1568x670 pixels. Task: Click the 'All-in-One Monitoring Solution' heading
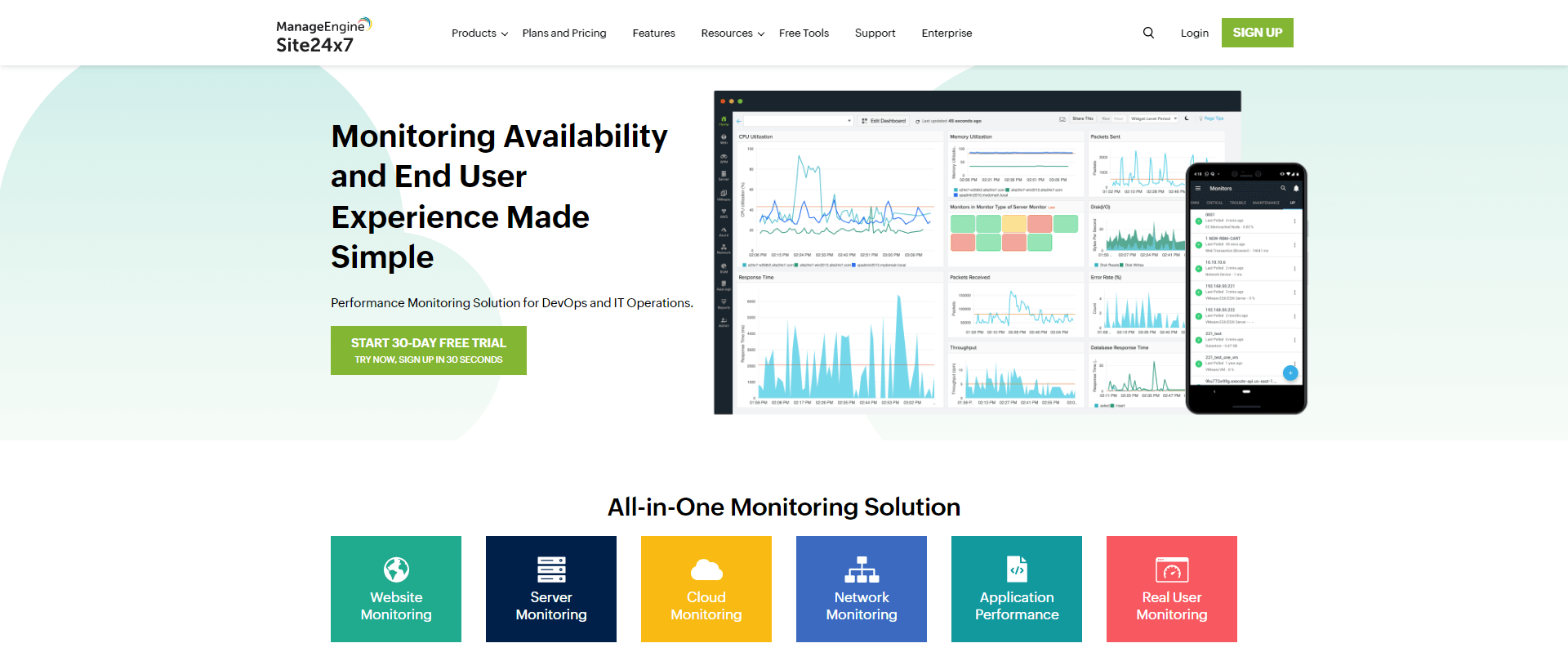pos(784,507)
